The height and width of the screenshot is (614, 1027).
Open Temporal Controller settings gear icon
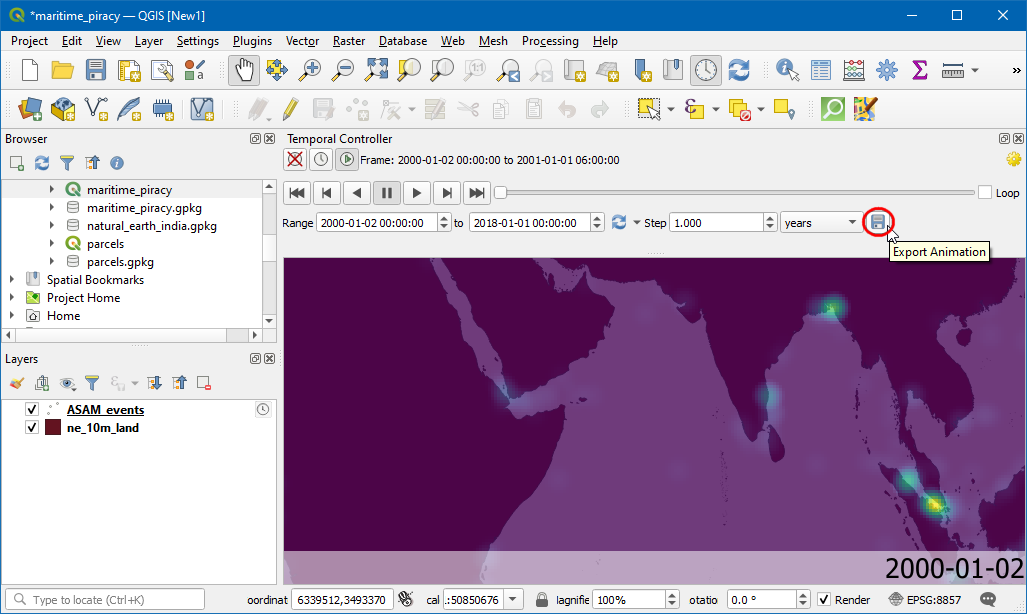1013,159
